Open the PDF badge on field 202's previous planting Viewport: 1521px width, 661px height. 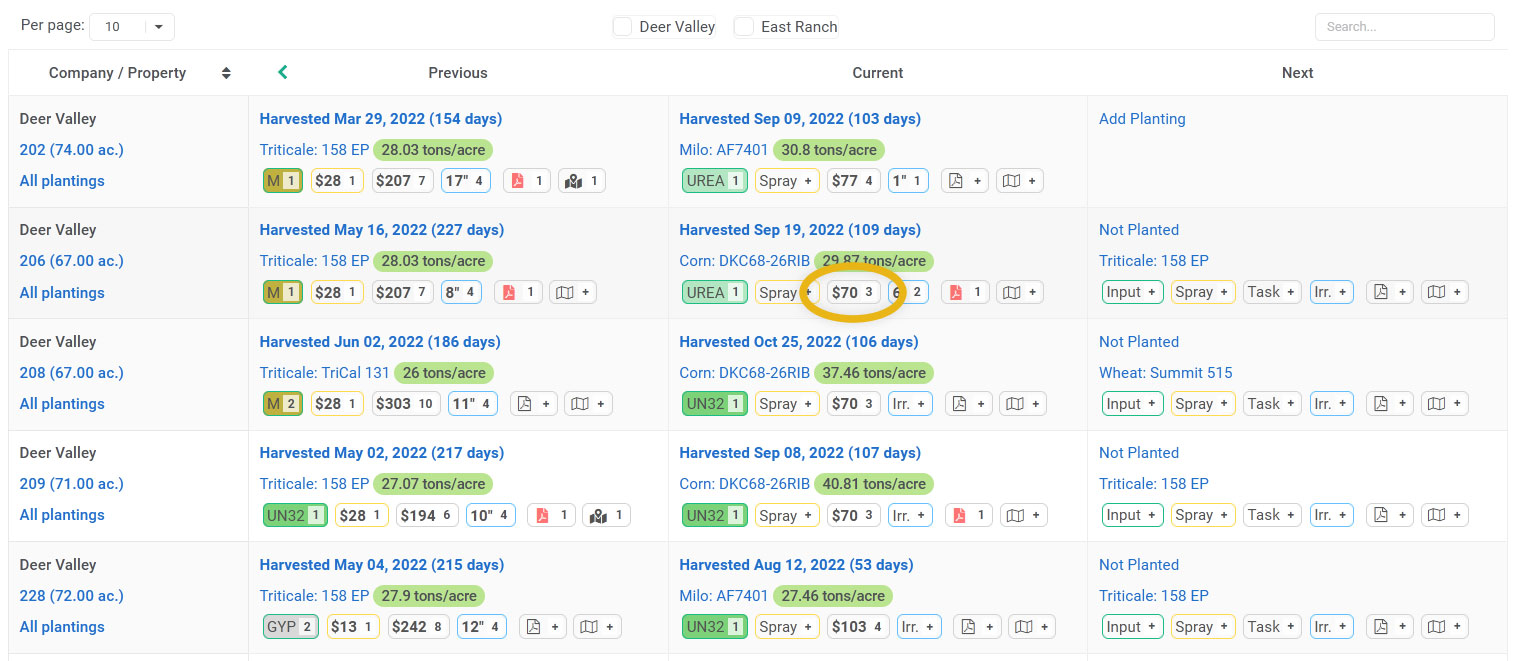(x=527, y=181)
